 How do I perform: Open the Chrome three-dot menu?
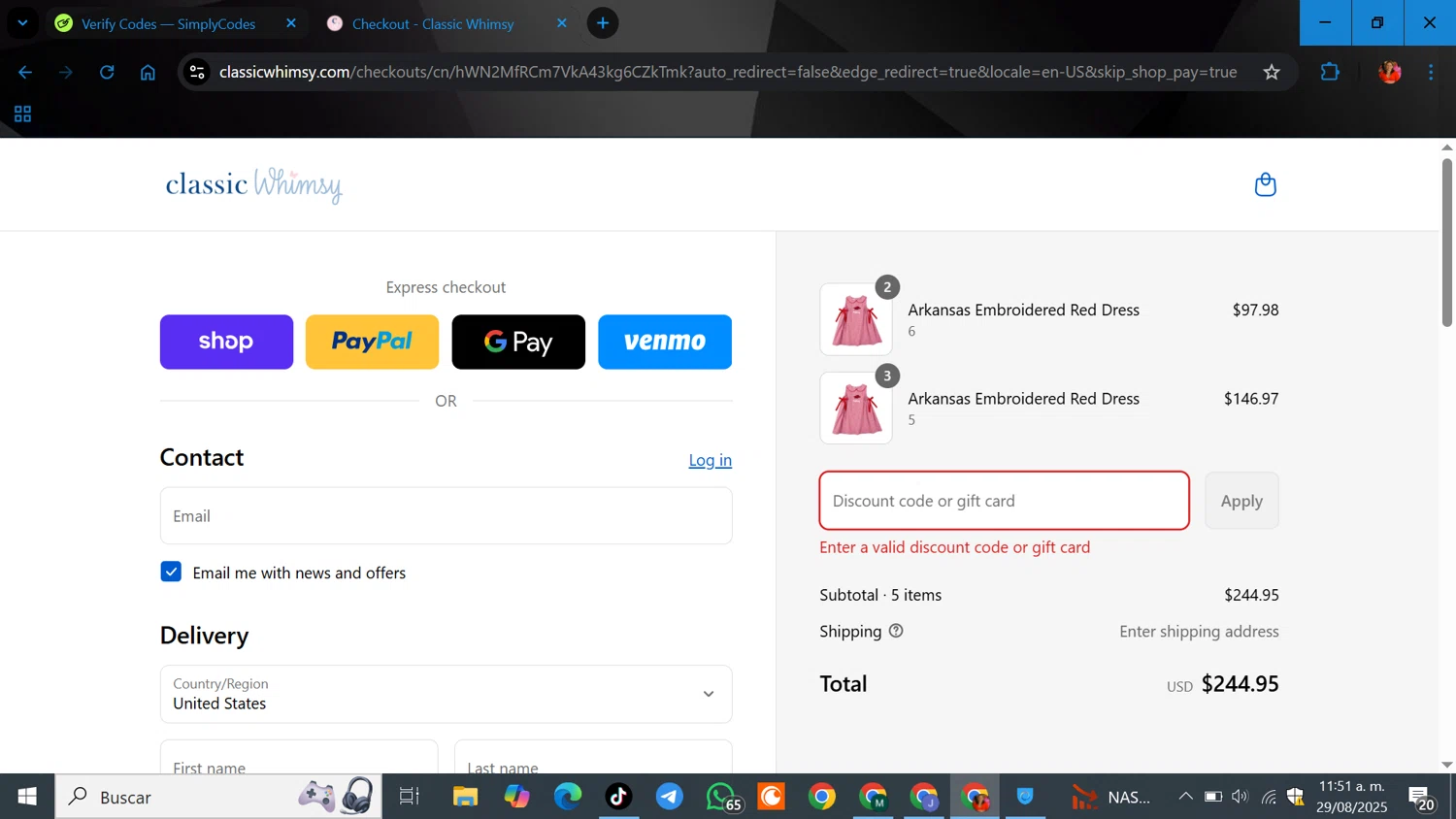point(1431,72)
